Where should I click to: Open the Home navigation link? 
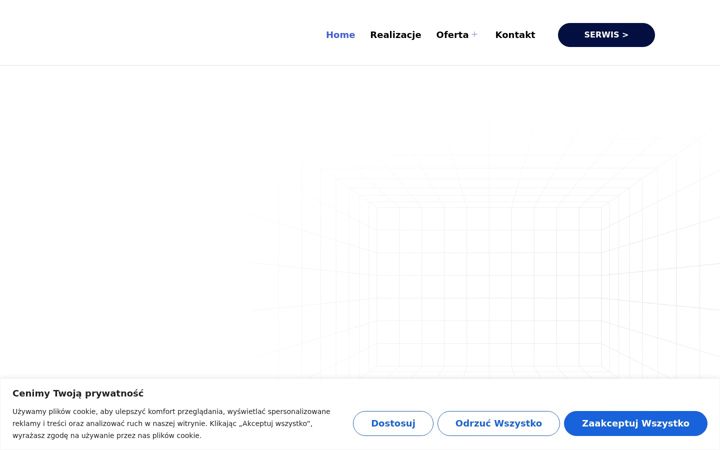coord(340,35)
